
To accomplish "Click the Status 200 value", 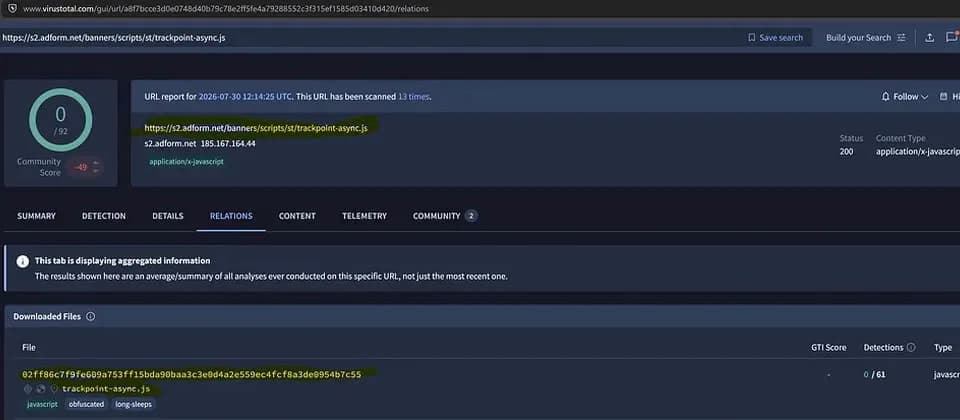I will 846,151.
